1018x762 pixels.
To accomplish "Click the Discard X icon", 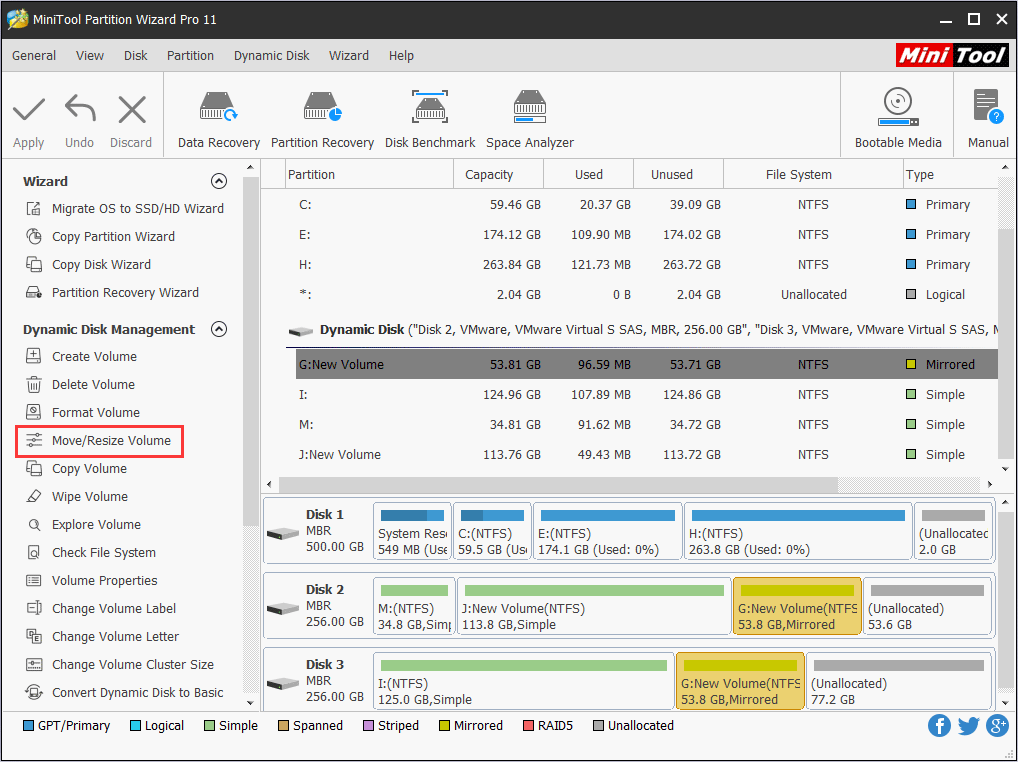I will click(132, 109).
